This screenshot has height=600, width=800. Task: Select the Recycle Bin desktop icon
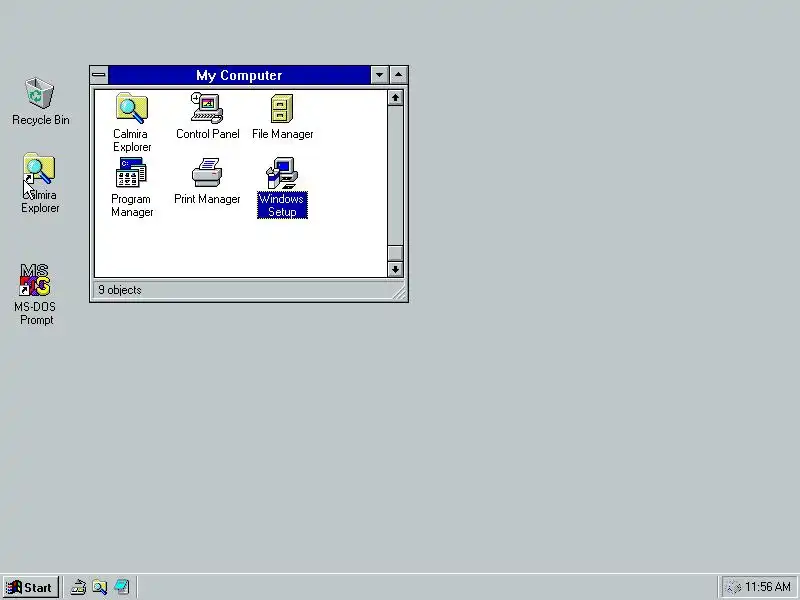pyautogui.click(x=39, y=93)
